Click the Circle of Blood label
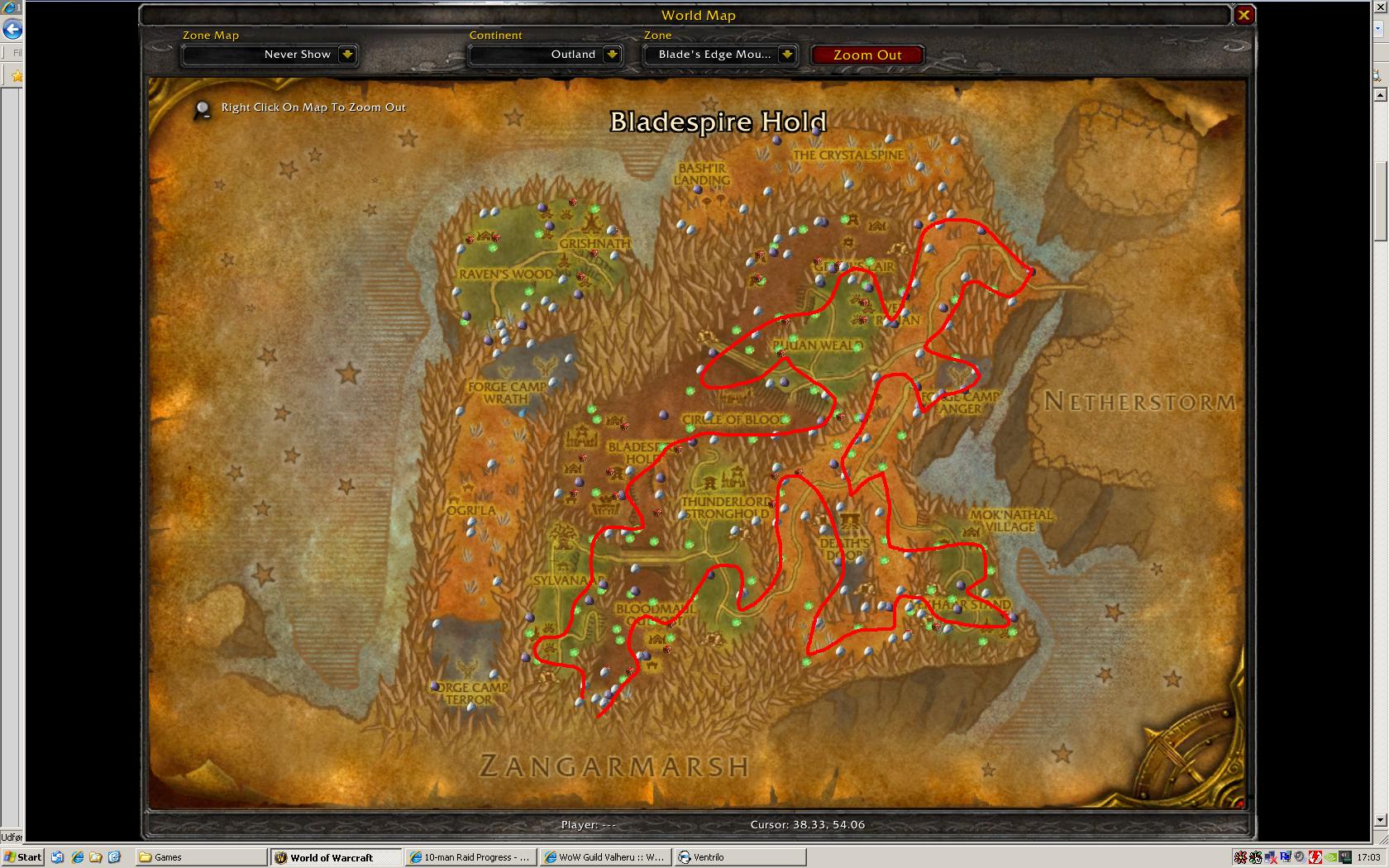1389x868 pixels. click(733, 420)
